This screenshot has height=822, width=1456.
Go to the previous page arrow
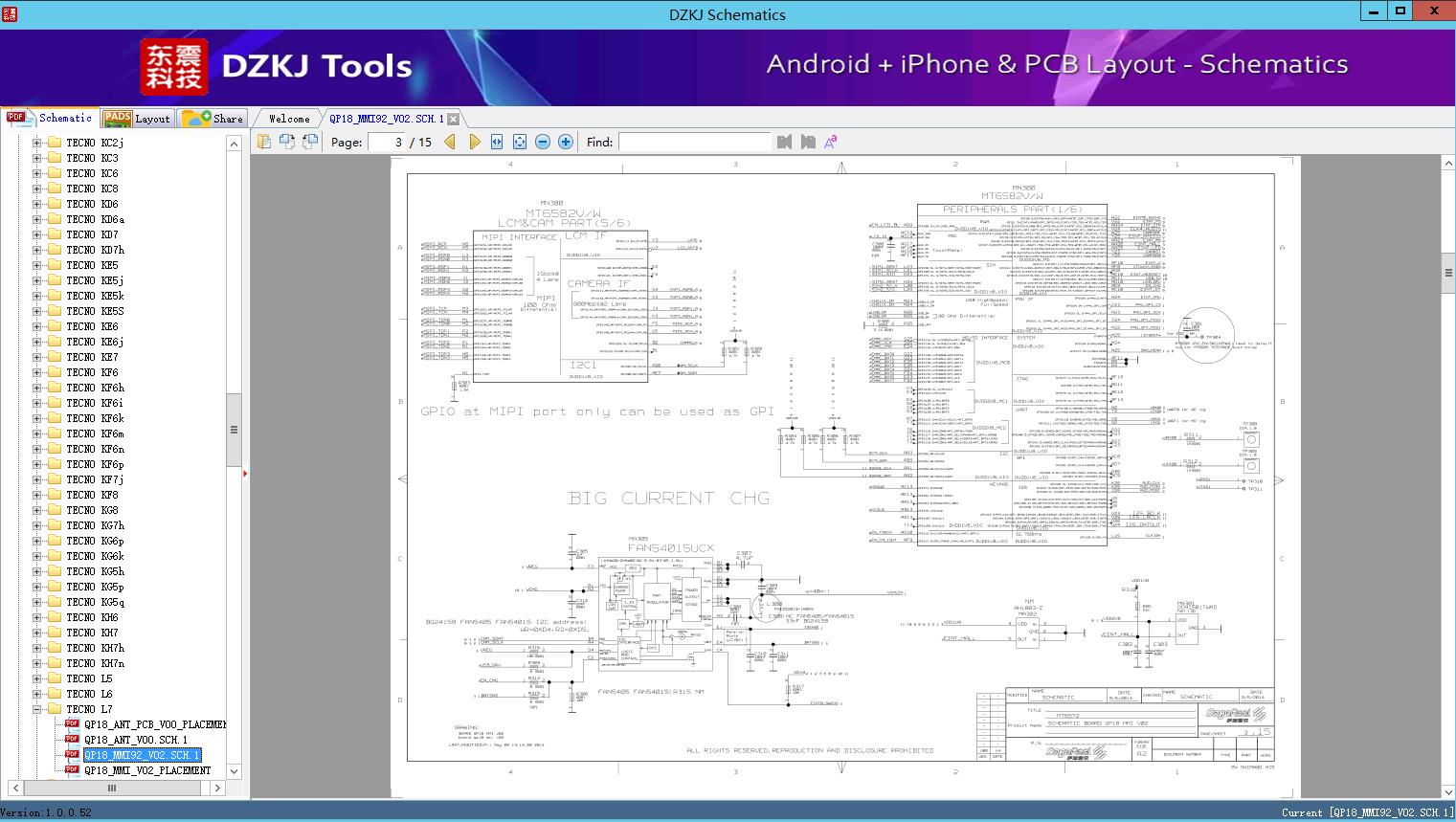coord(450,142)
